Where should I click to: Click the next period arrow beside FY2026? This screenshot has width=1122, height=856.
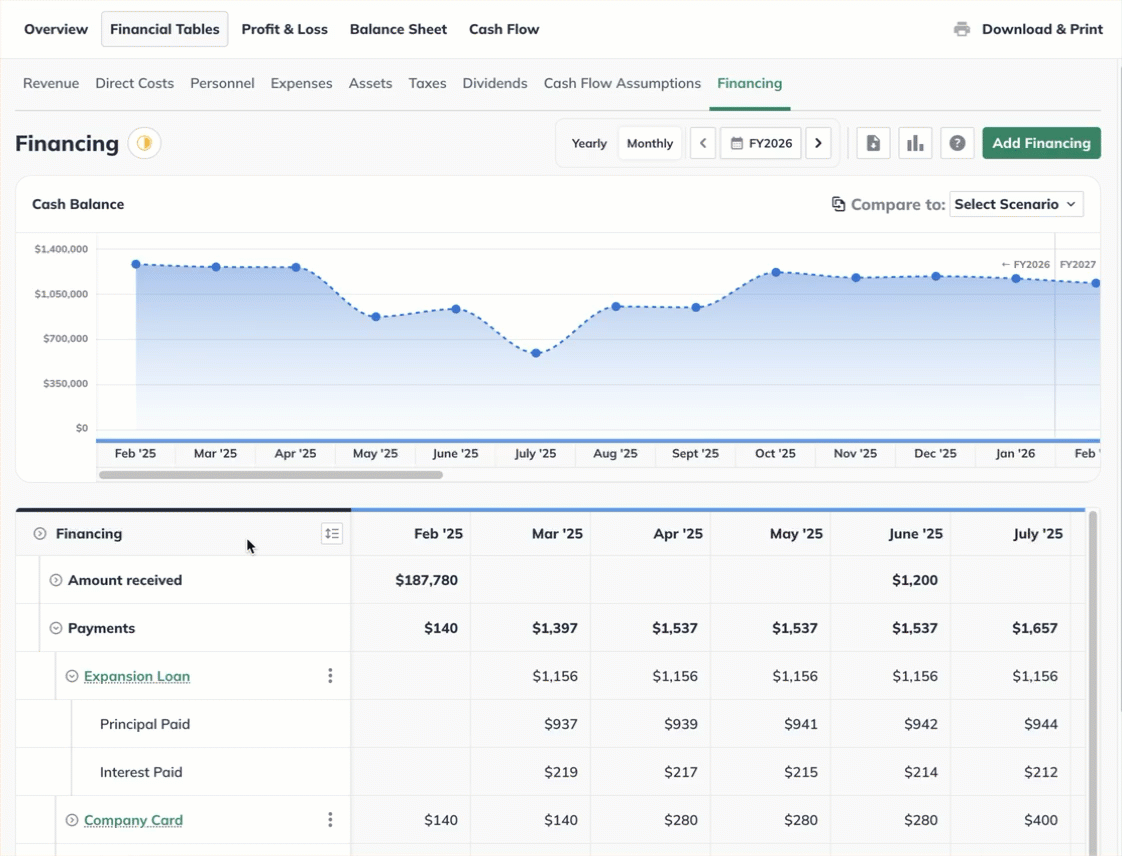(818, 142)
